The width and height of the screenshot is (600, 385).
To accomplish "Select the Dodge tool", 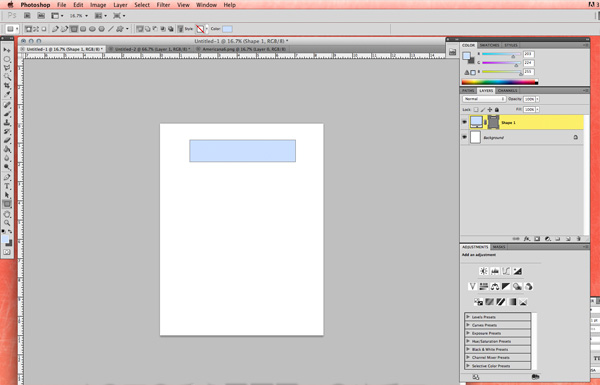I will (x=7, y=167).
